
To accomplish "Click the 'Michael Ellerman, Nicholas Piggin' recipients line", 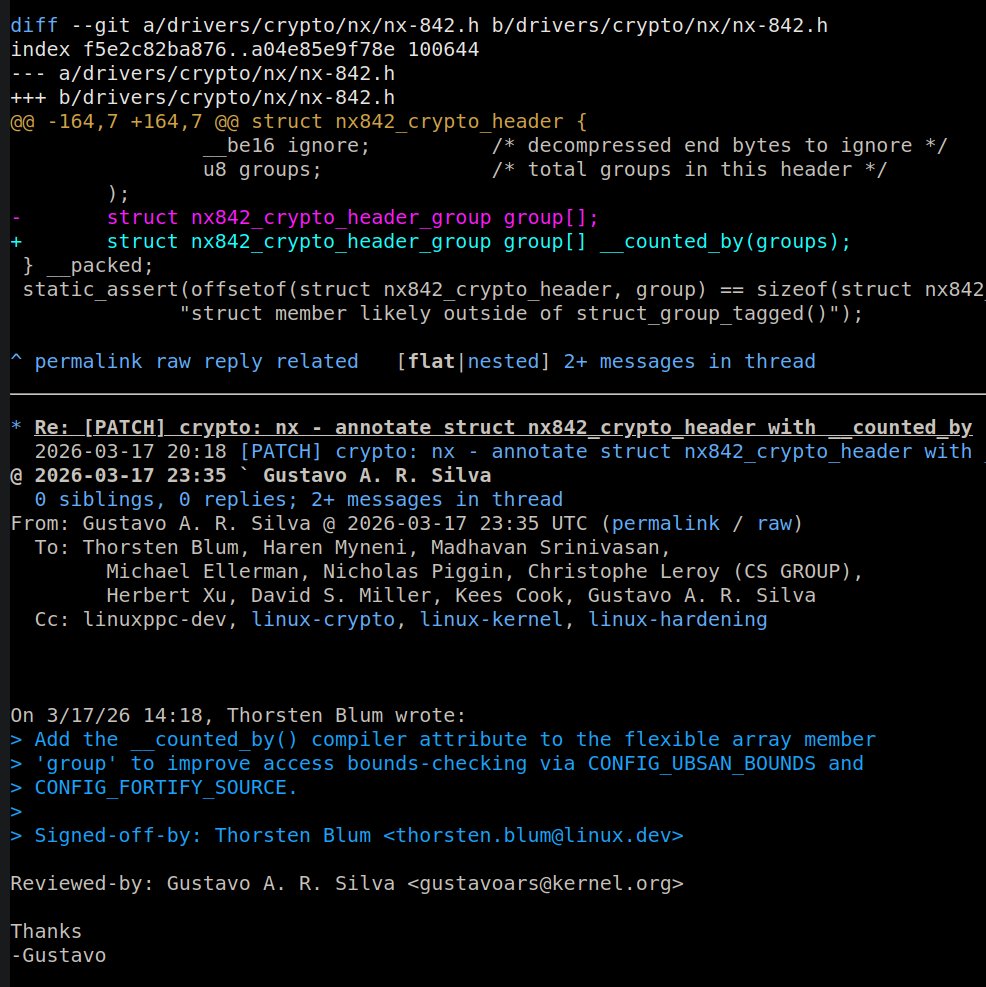I will click(x=485, y=572).
